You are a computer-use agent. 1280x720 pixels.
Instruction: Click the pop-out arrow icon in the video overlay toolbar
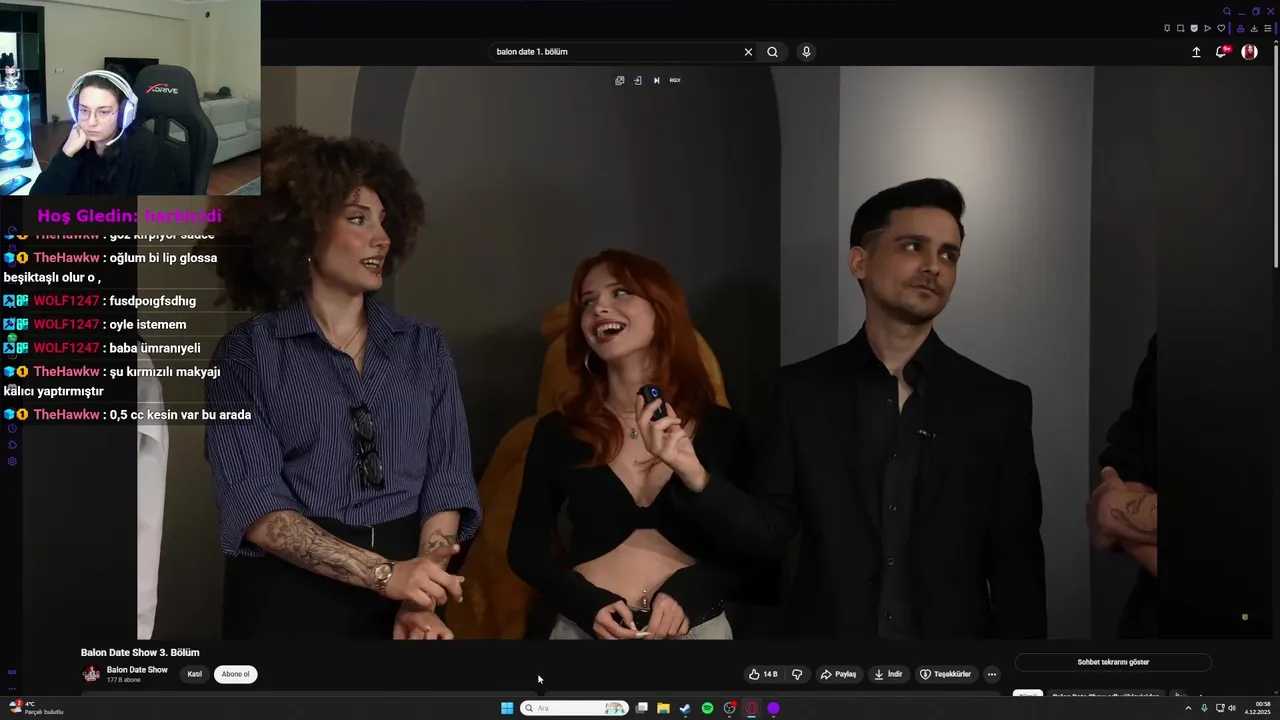point(638,80)
